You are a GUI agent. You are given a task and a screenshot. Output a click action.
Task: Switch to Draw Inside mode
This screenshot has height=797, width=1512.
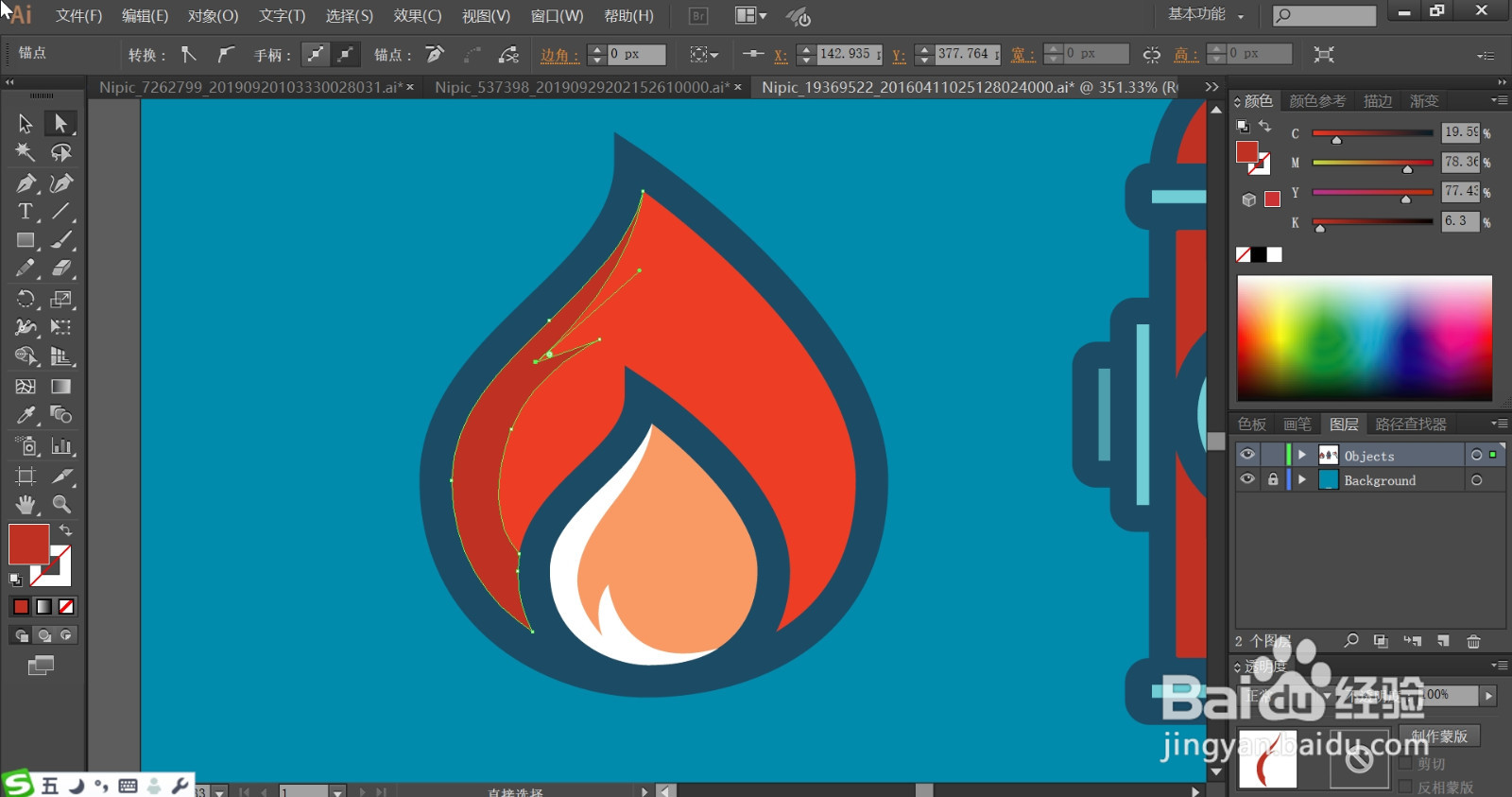[x=66, y=635]
